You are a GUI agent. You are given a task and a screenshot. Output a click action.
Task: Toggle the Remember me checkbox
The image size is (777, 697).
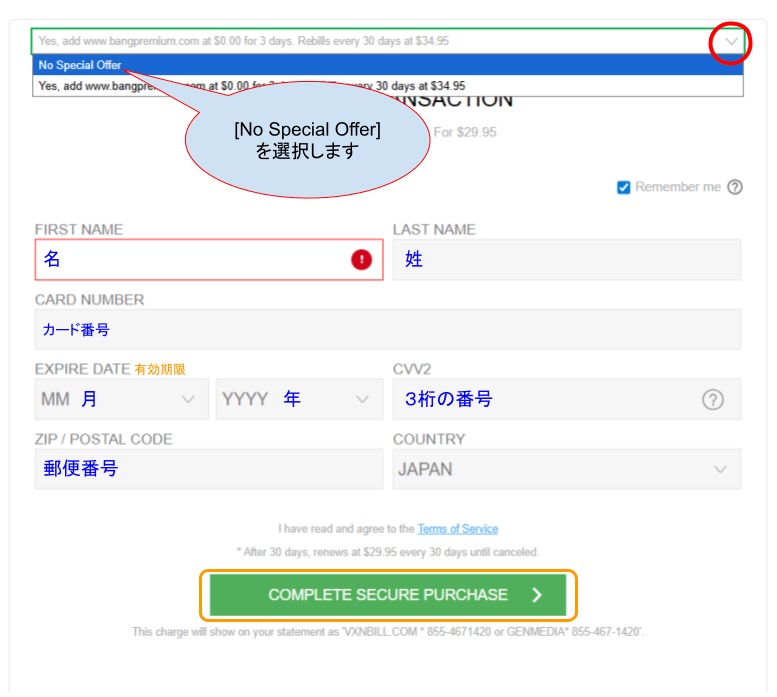(624, 187)
